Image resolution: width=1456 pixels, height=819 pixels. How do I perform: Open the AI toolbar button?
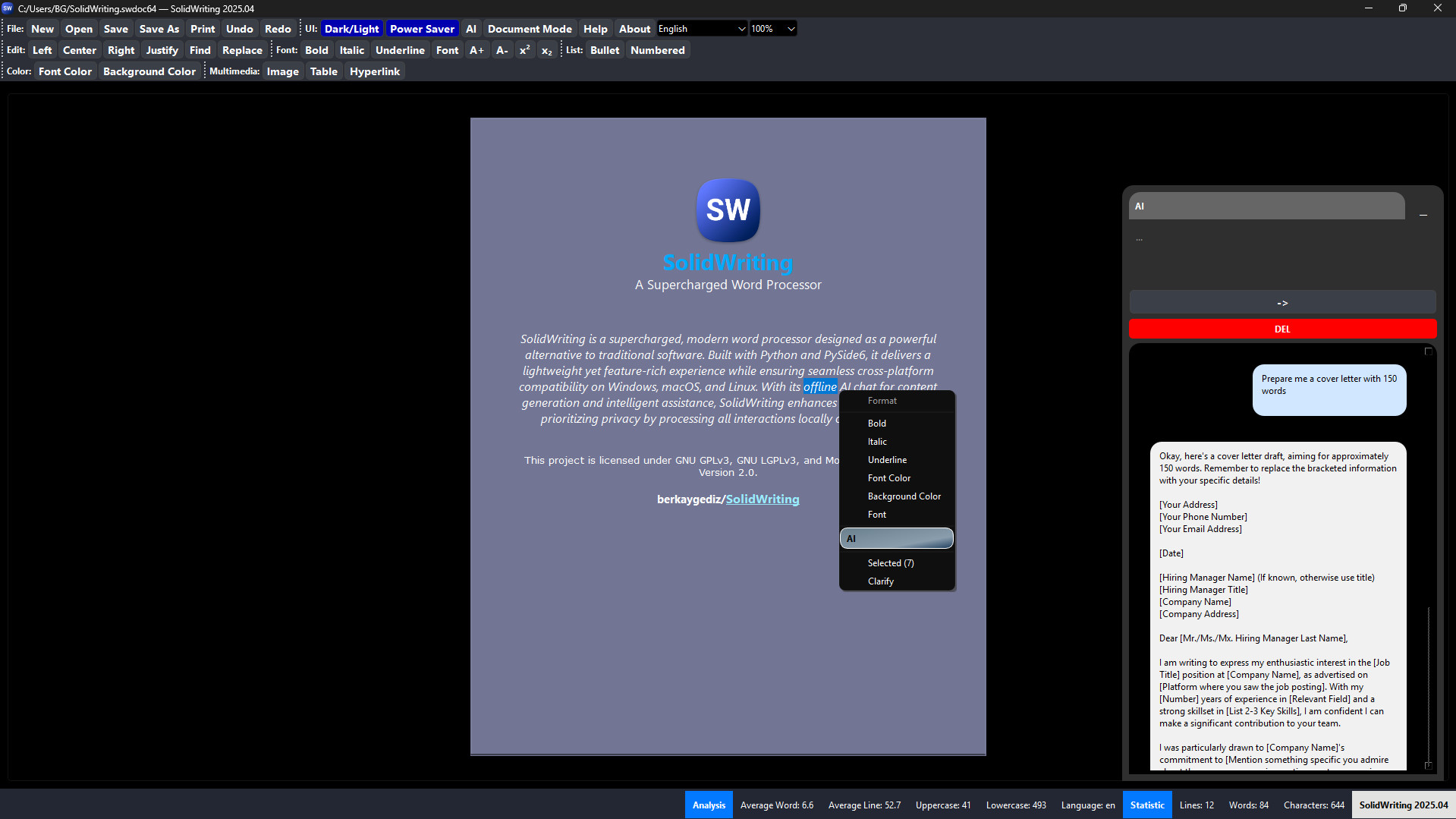click(x=471, y=29)
